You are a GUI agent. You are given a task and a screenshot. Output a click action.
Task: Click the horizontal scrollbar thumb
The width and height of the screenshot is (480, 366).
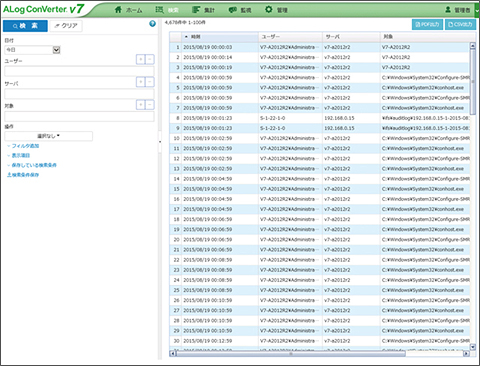tap(291, 353)
